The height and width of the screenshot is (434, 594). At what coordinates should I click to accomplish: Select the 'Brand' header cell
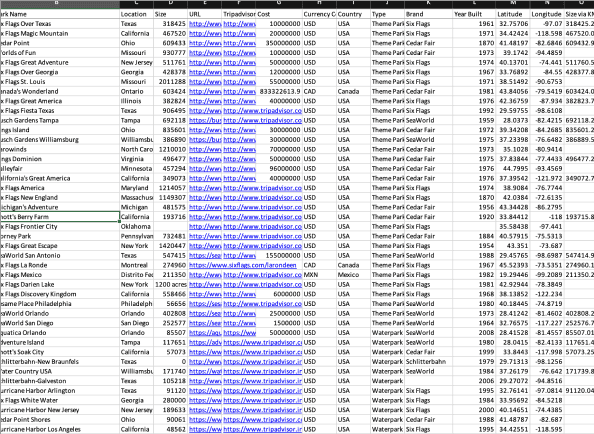tap(428, 14)
